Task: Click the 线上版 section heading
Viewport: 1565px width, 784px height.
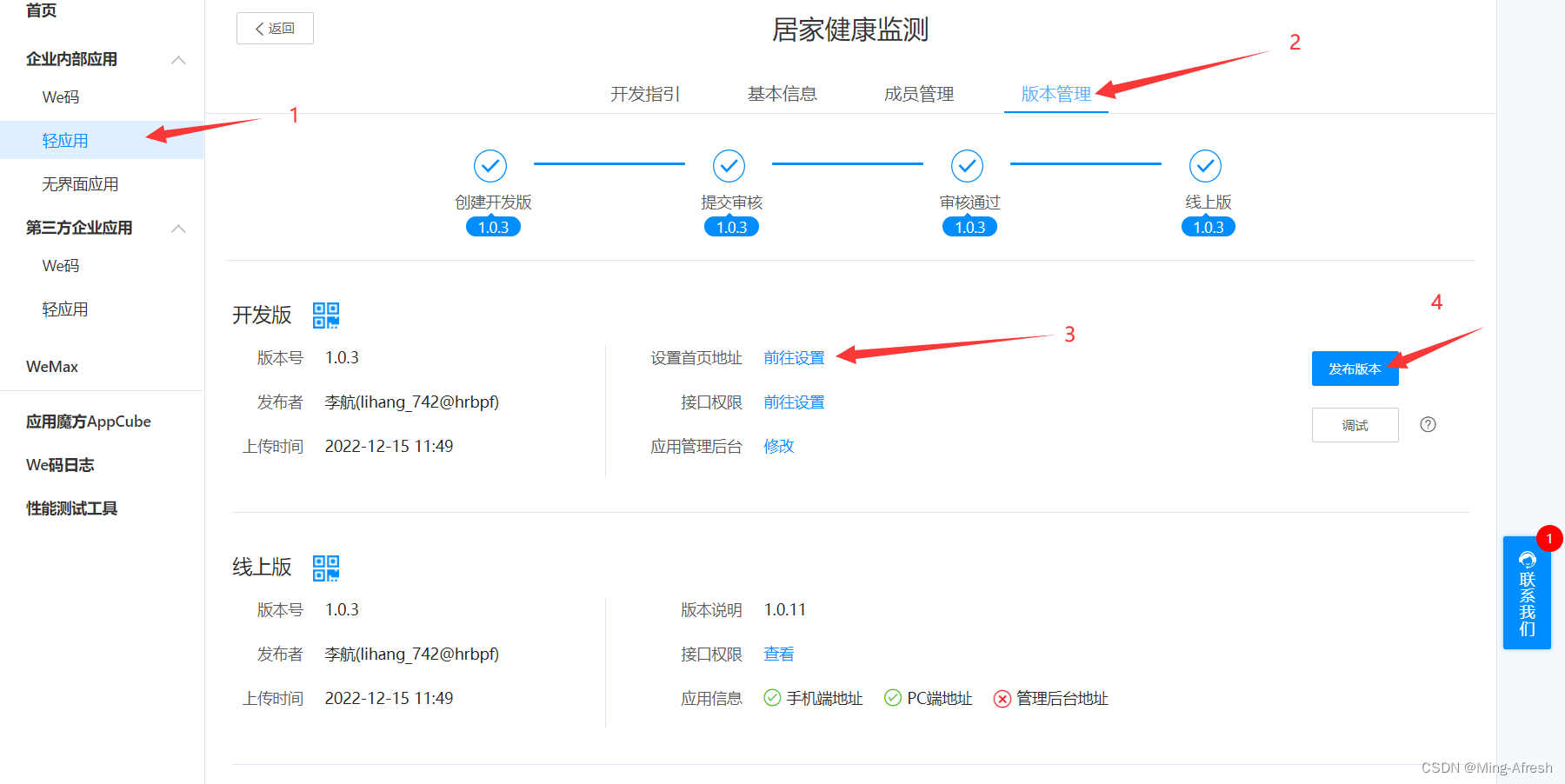Action: pos(262,567)
